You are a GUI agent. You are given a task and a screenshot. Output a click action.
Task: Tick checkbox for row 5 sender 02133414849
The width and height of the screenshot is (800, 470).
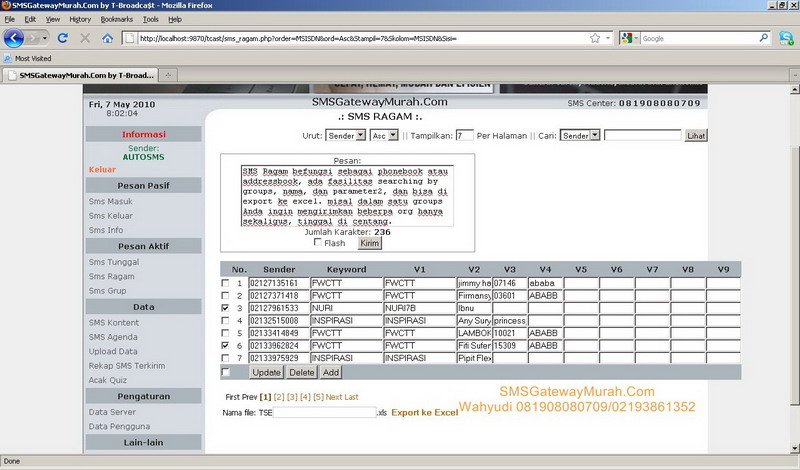(225, 333)
